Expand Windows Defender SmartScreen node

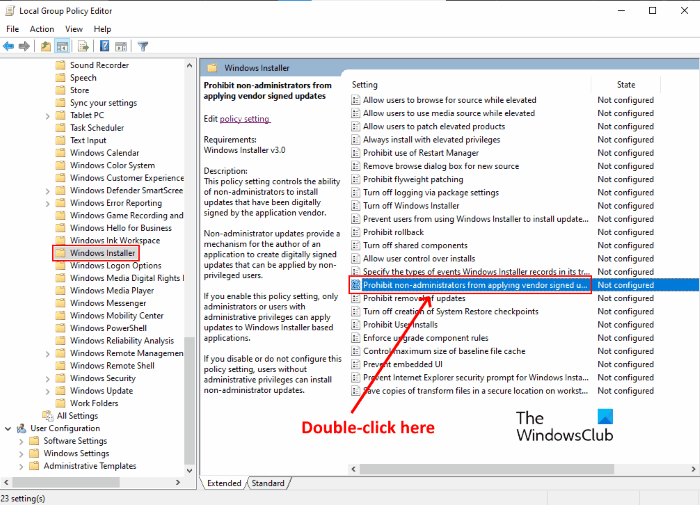(48, 191)
